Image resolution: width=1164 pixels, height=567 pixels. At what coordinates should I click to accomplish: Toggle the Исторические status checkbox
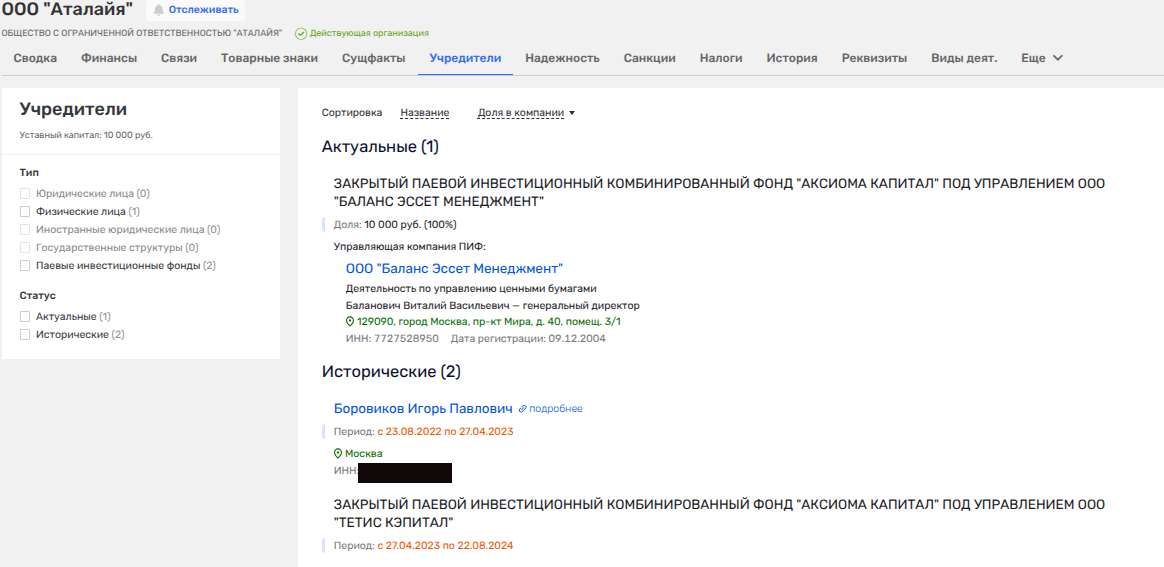point(25,334)
